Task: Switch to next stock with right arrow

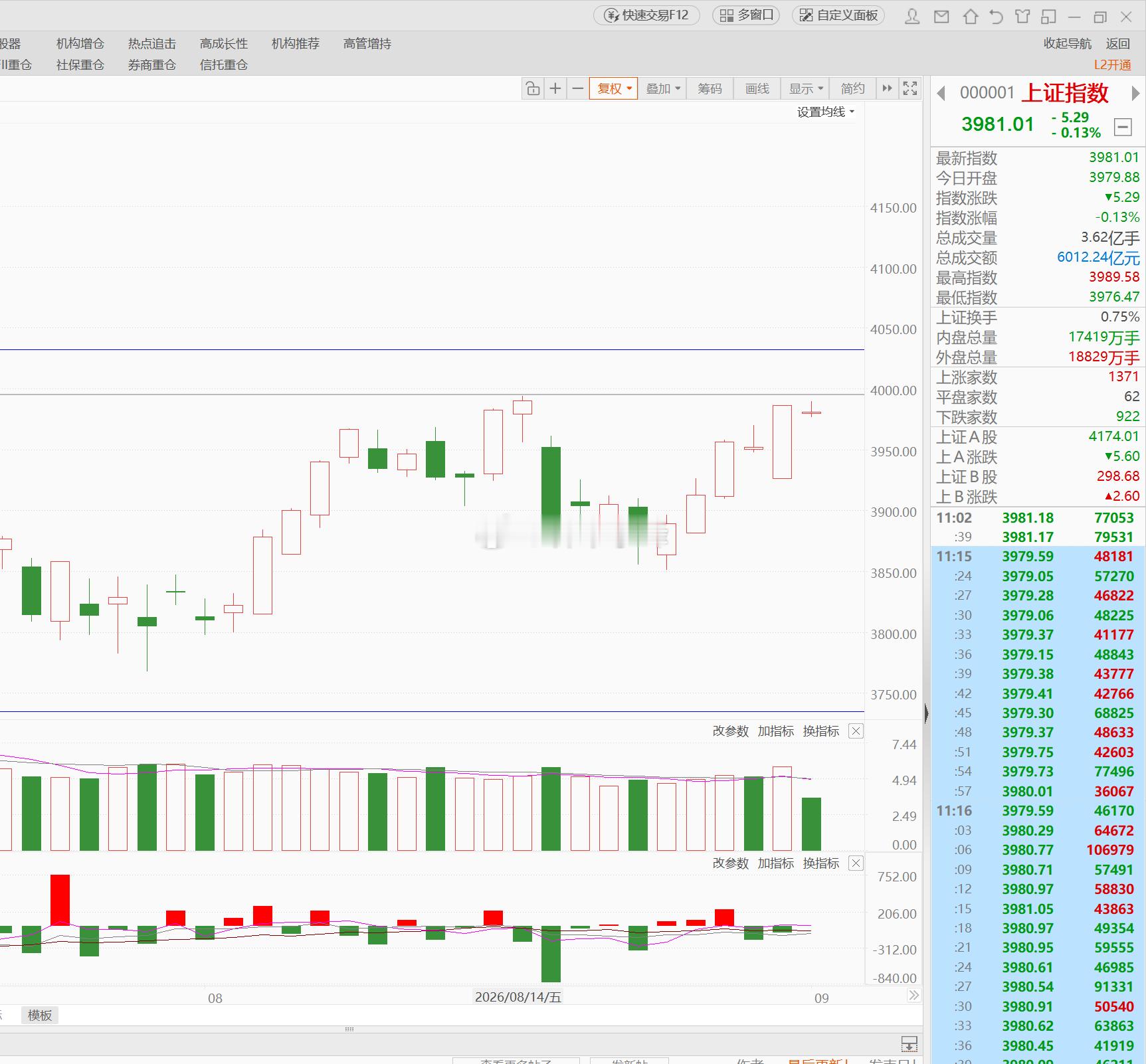Action: pos(1135,94)
